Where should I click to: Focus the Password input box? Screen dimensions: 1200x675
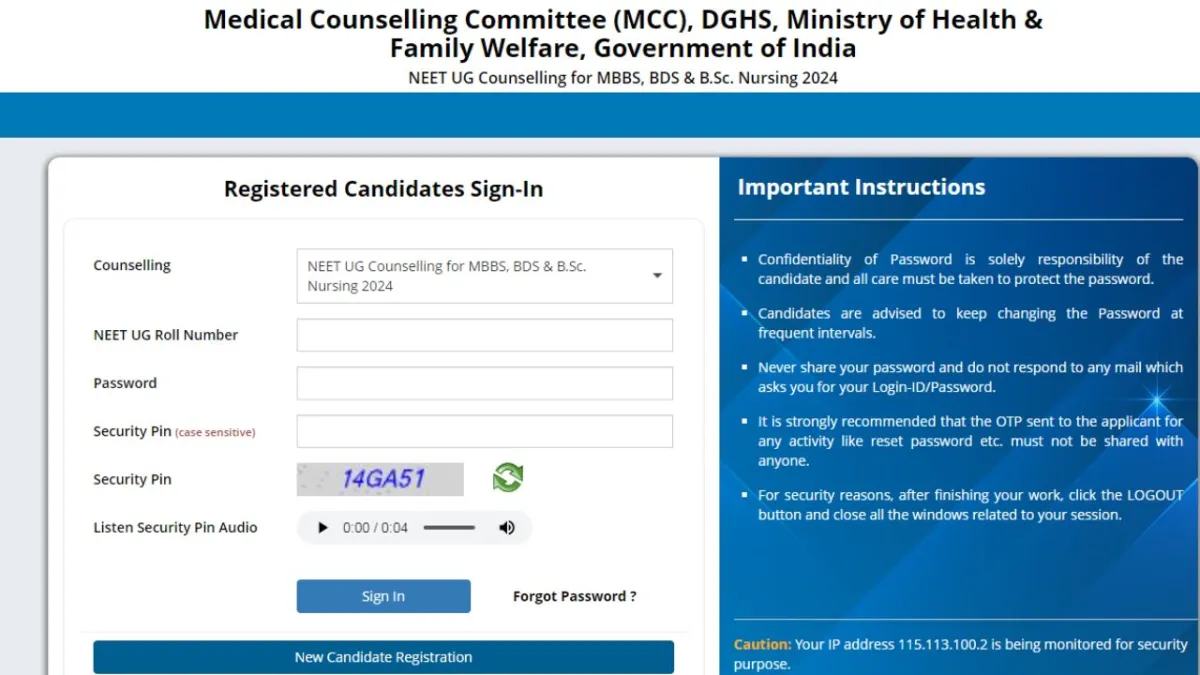[x=484, y=383]
